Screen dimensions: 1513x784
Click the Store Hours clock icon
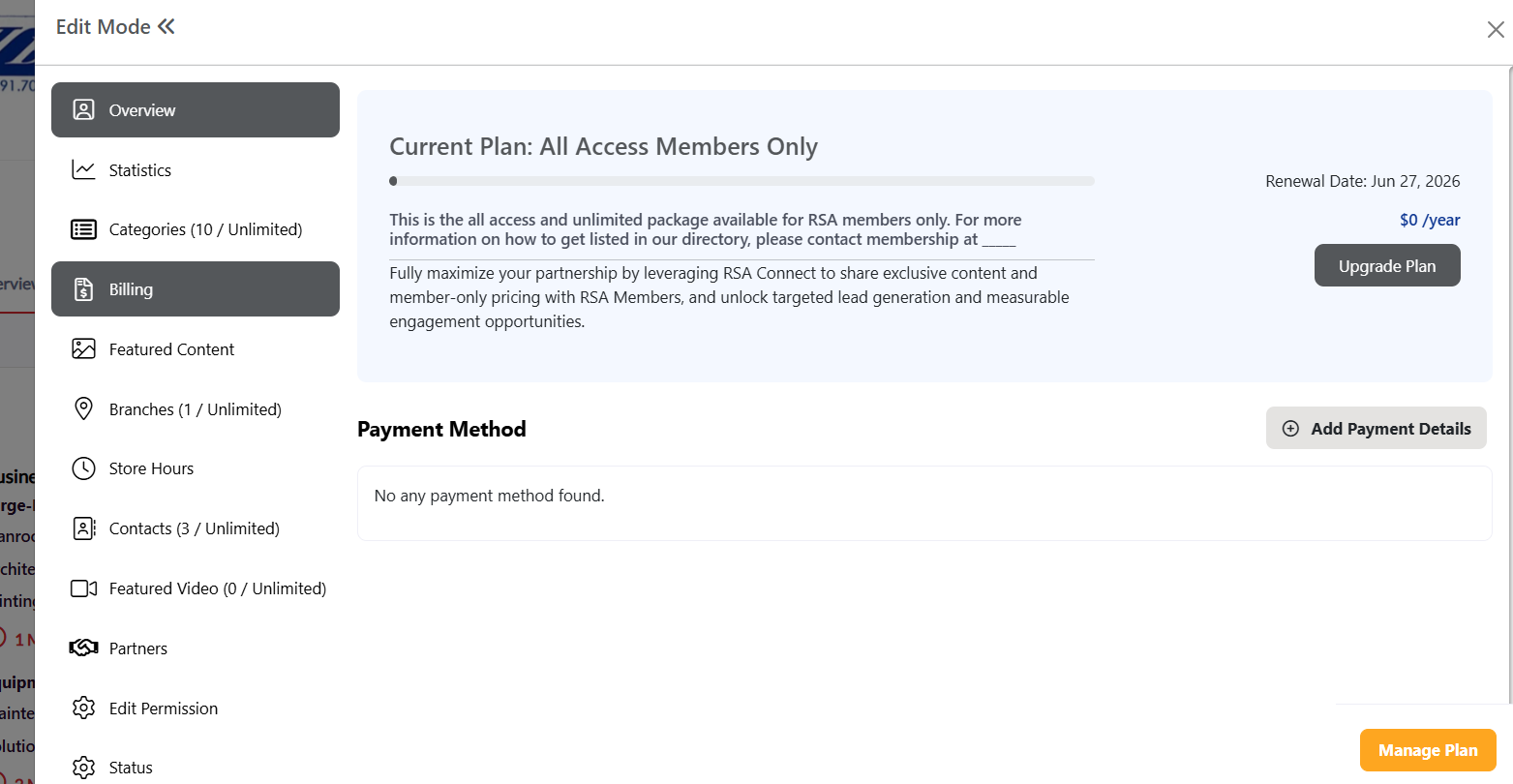coord(84,468)
